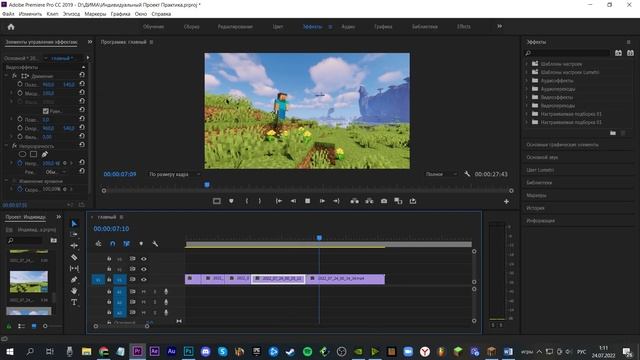Hide the V3 track eye
The height and width of the screenshot is (360, 640).
tap(144, 259)
